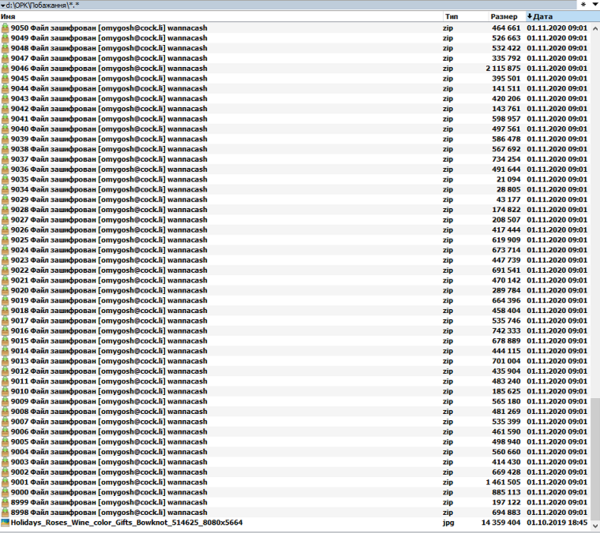The width and height of the screenshot is (600, 533).
Task: Click the size value 14 359 404
Action: click(501, 523)
